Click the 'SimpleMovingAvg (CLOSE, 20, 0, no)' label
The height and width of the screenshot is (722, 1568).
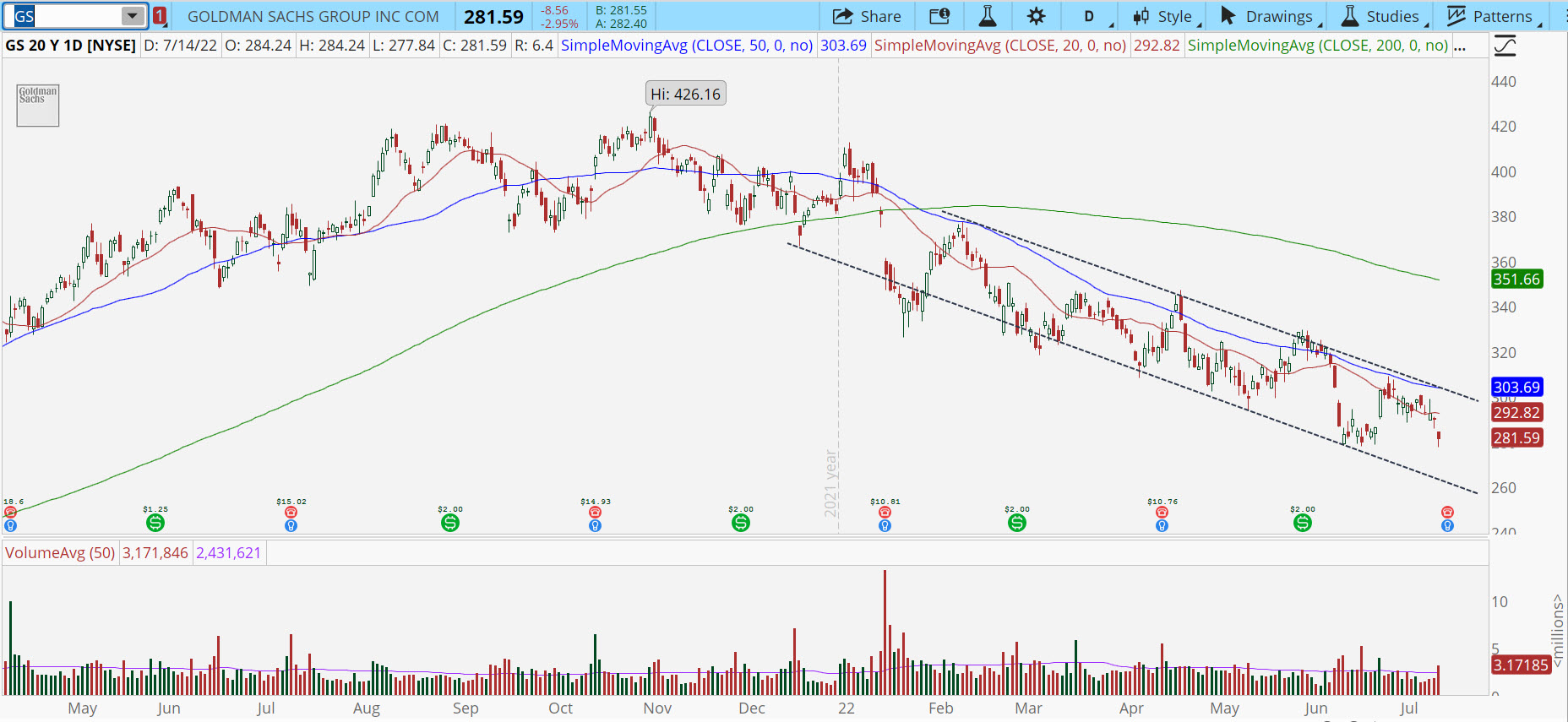1000,46
